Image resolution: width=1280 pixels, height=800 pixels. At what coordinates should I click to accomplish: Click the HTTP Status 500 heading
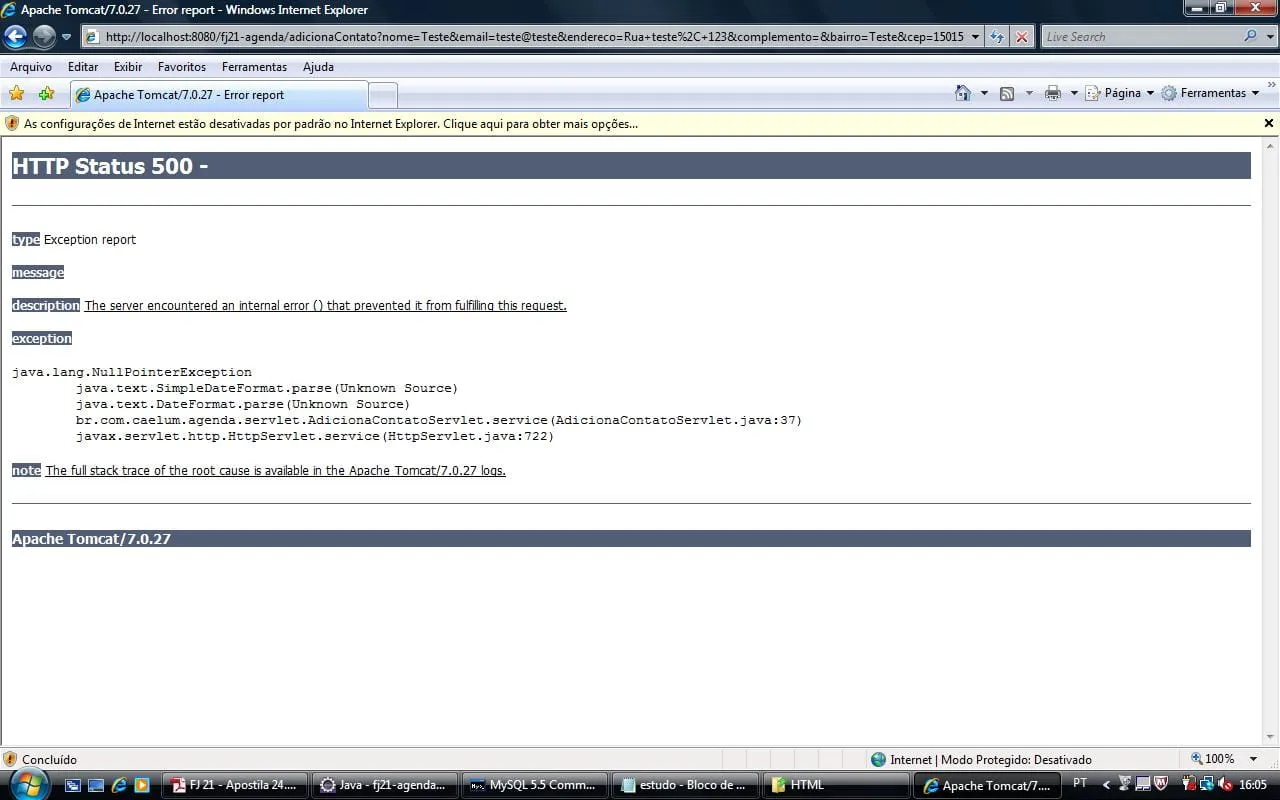(x=110, y=166)
